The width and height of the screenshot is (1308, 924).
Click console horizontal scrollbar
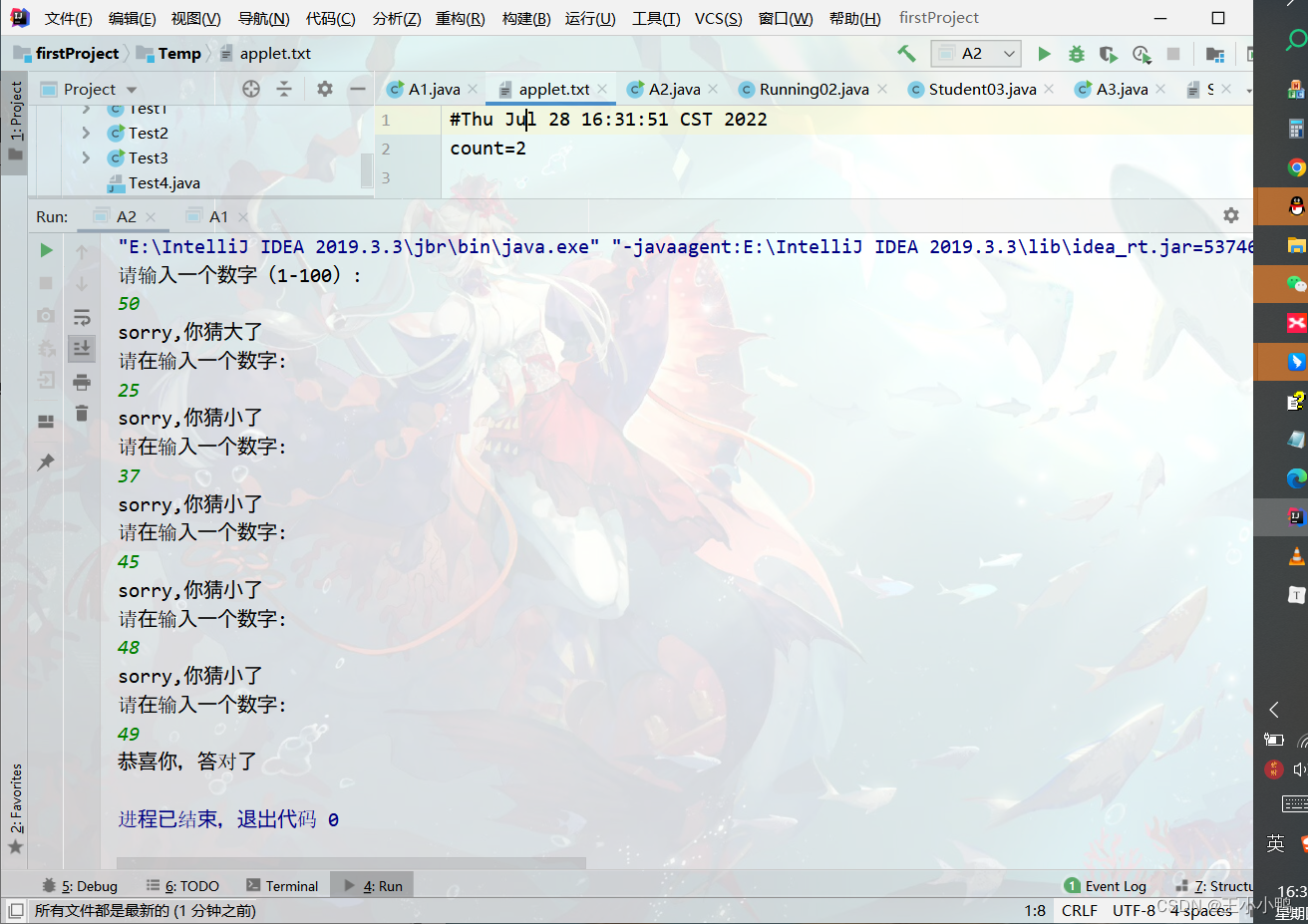click(x=351, y=863)
